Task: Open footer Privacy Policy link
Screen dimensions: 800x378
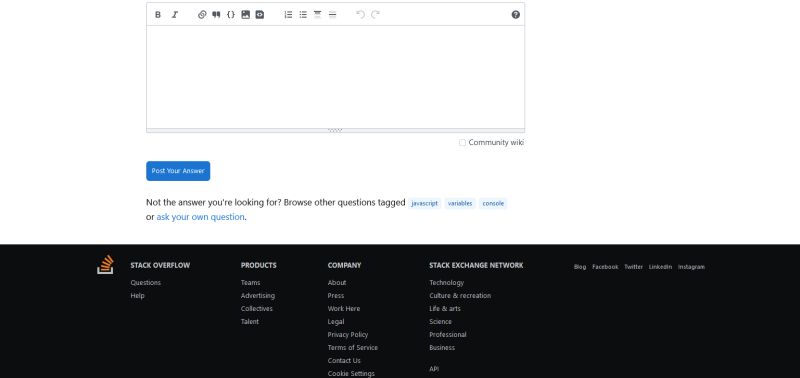Action: 348,335
